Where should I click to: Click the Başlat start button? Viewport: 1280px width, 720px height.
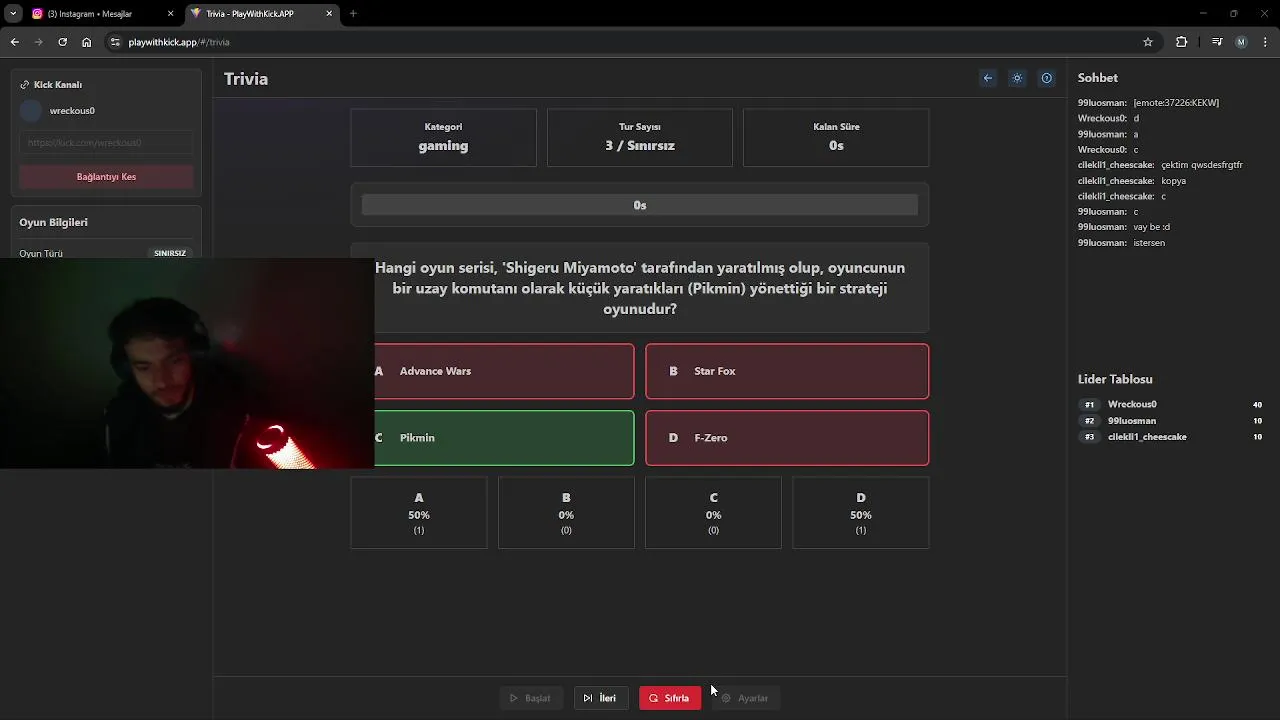pyautogui.click(x=531, y=698)
